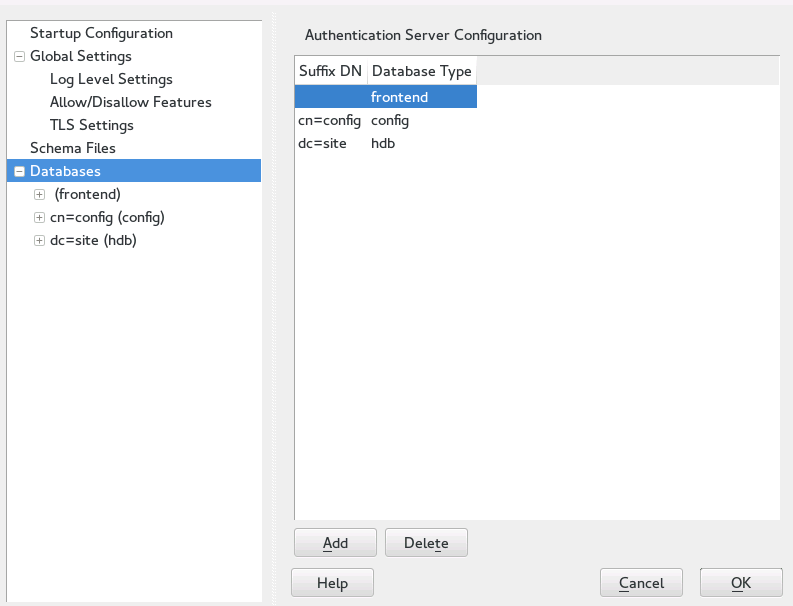Sort by the Suffix DN column header
This screenshot has height=606, width=793.
click(x=330, y=71)
